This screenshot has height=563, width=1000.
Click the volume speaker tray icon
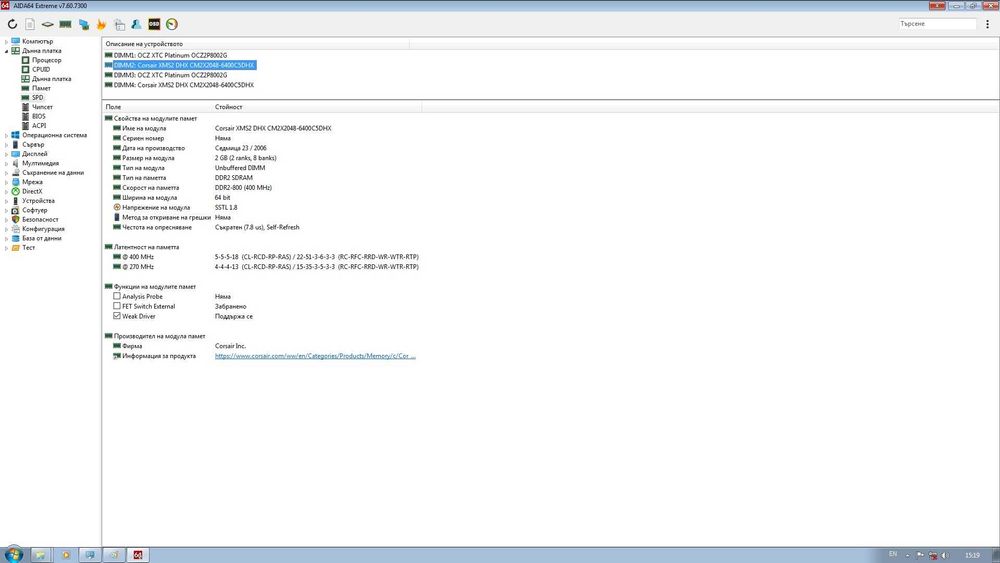click(945, 555)
